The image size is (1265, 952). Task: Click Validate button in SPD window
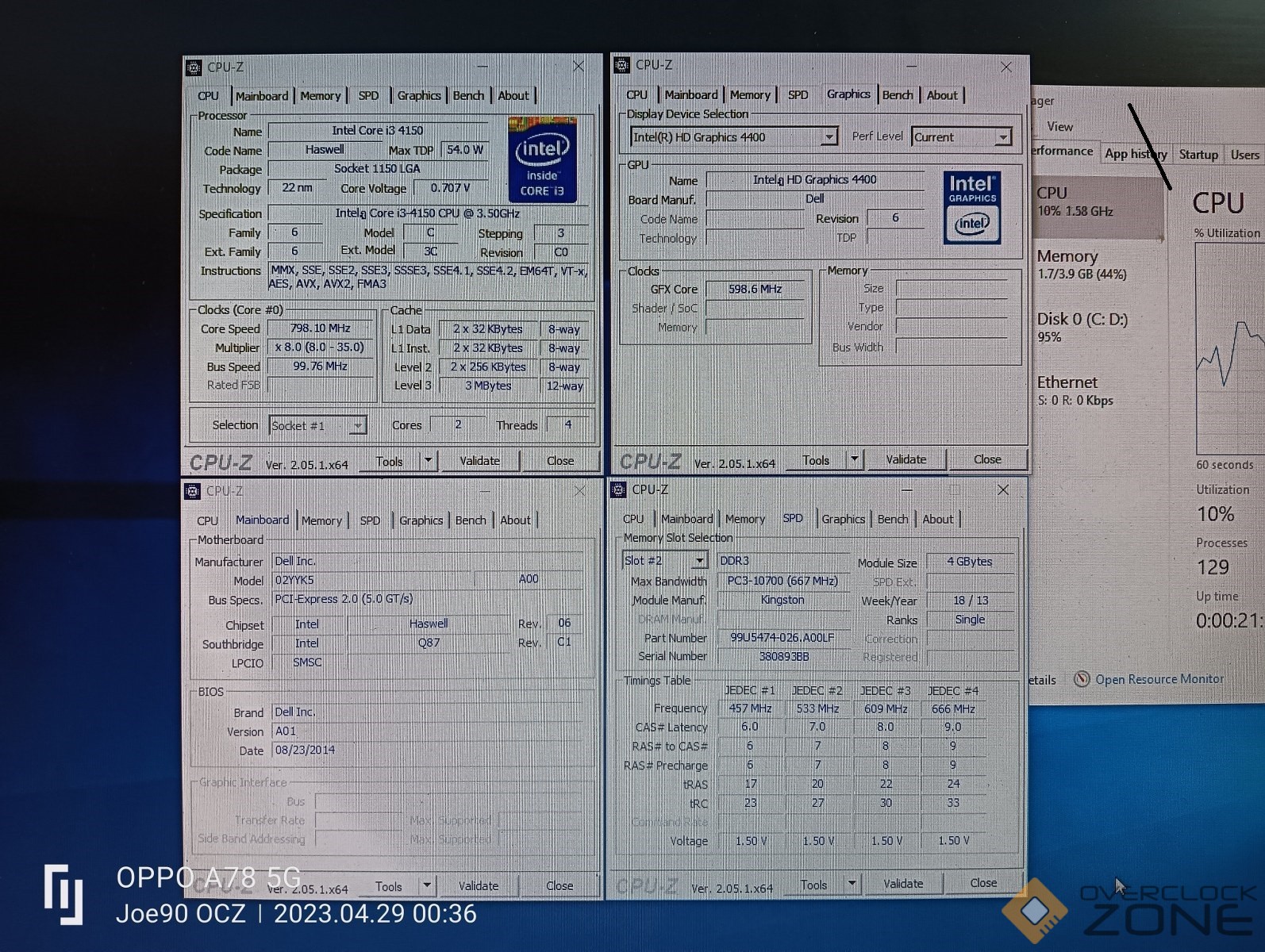coord(903,883)
